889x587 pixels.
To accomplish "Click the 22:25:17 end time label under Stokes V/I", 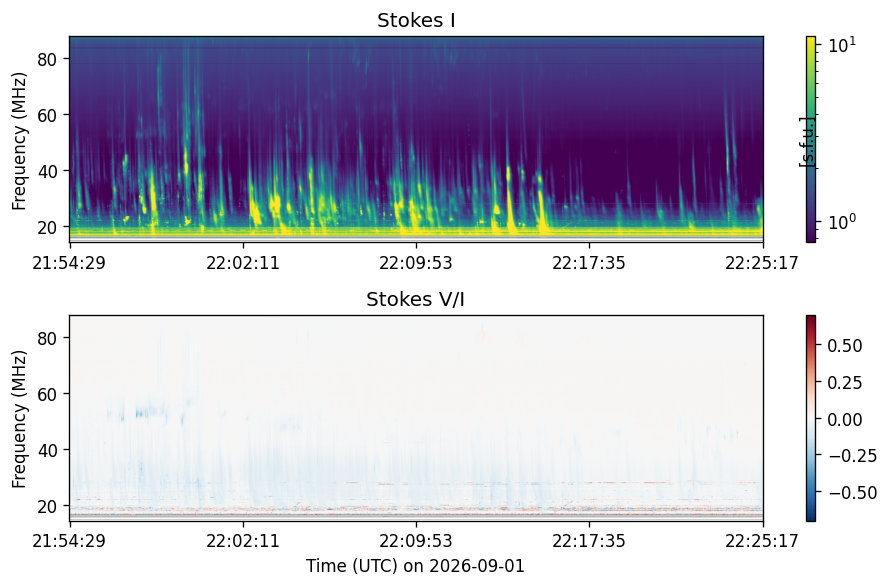I will click(762, 540).
